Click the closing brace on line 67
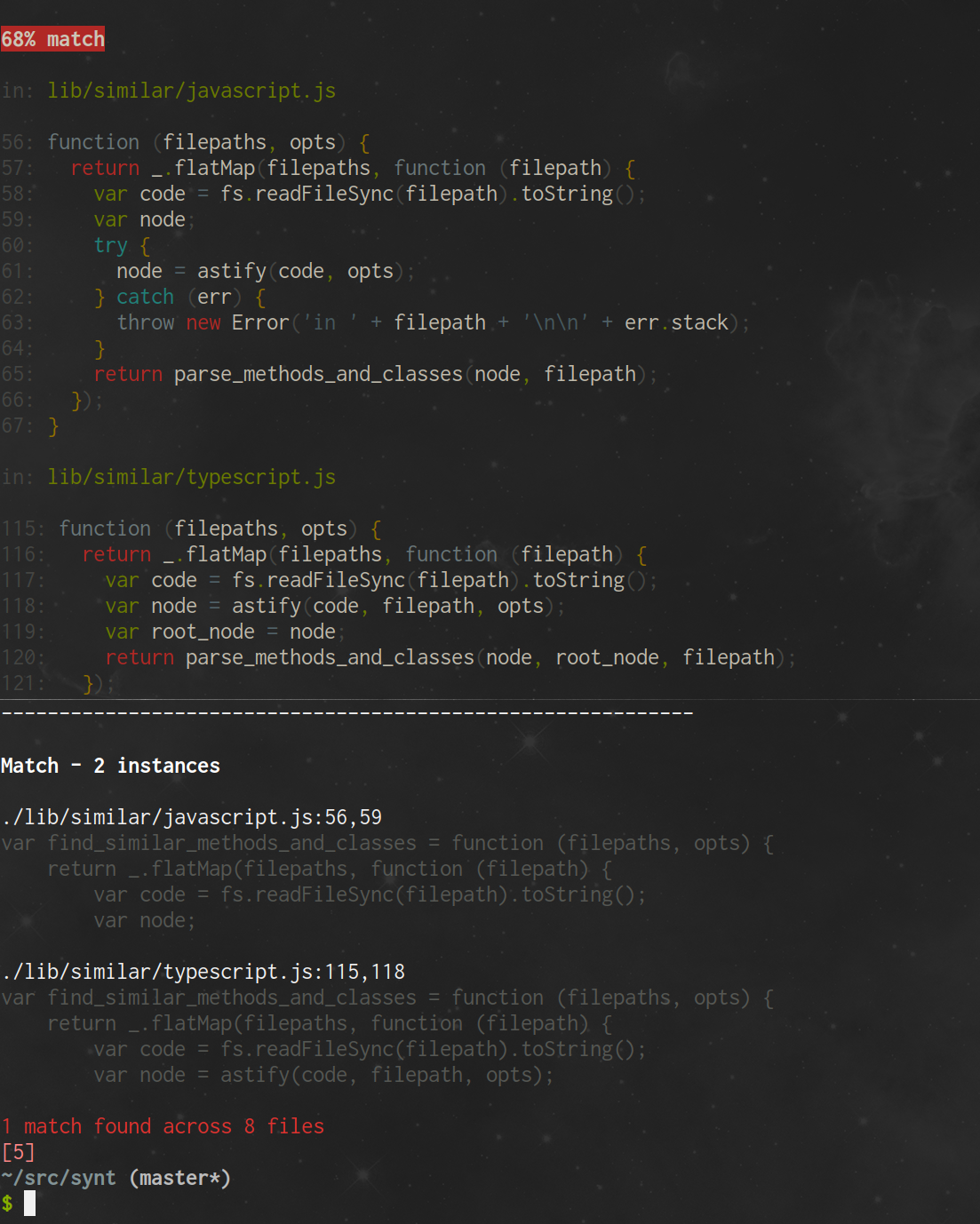Screen dimensions: 980x1224 point(53,426)
